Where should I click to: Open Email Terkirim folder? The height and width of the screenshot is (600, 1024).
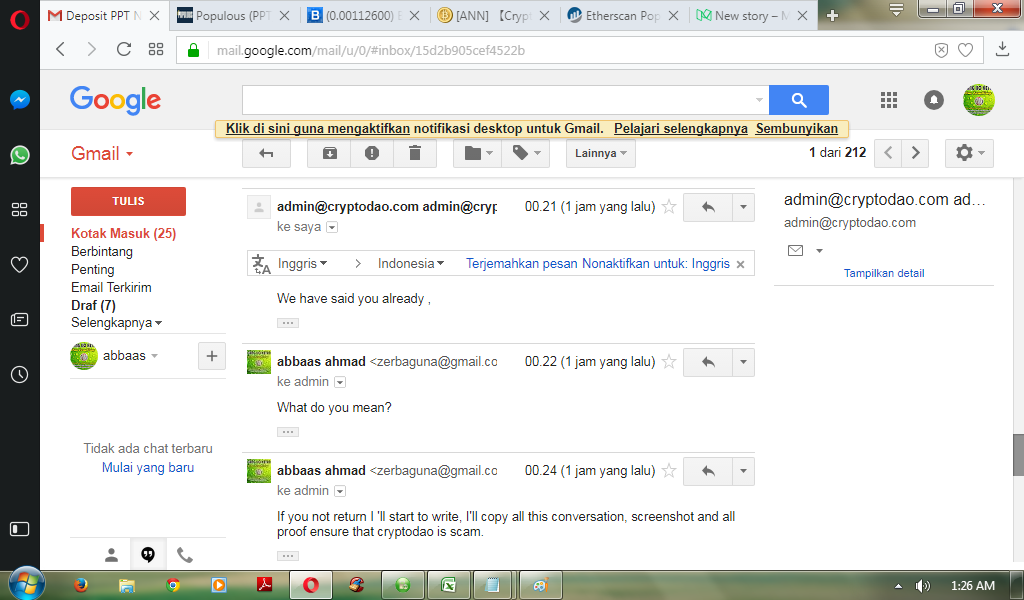click(111, 287)
